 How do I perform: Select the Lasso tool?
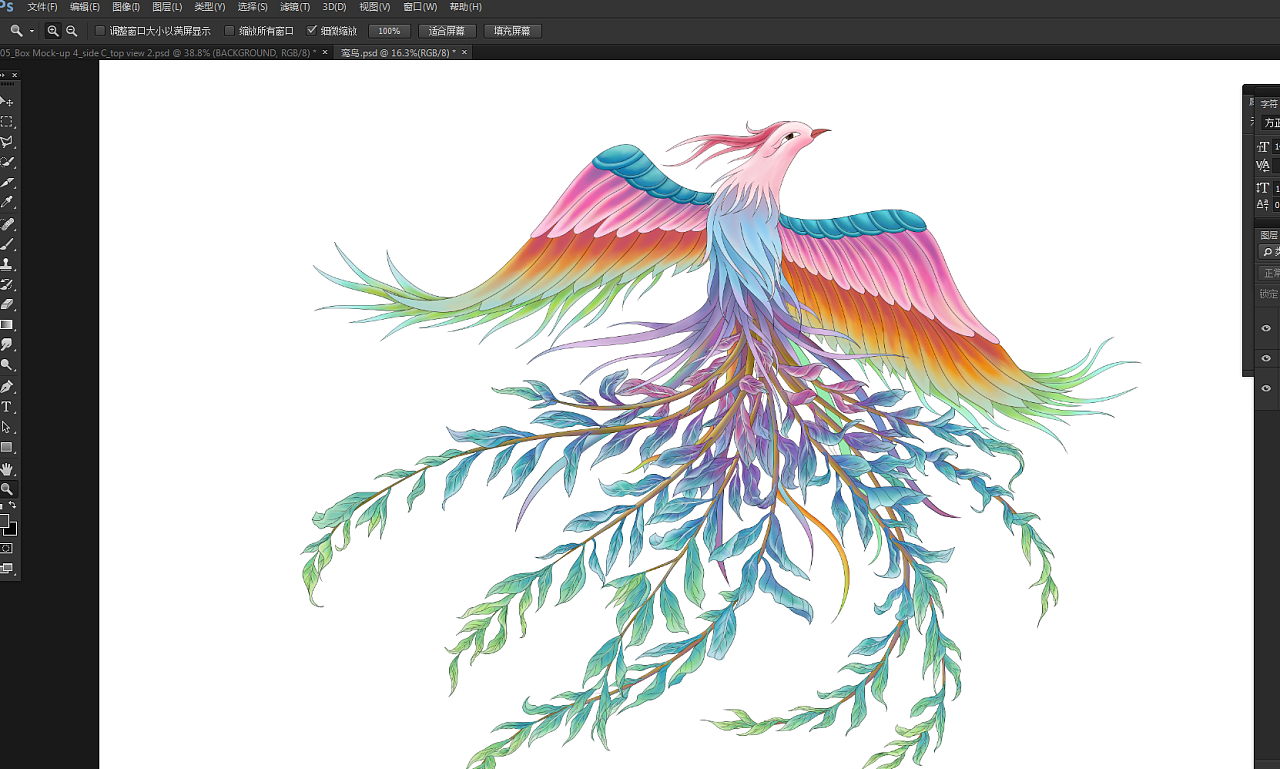[7, 142]
